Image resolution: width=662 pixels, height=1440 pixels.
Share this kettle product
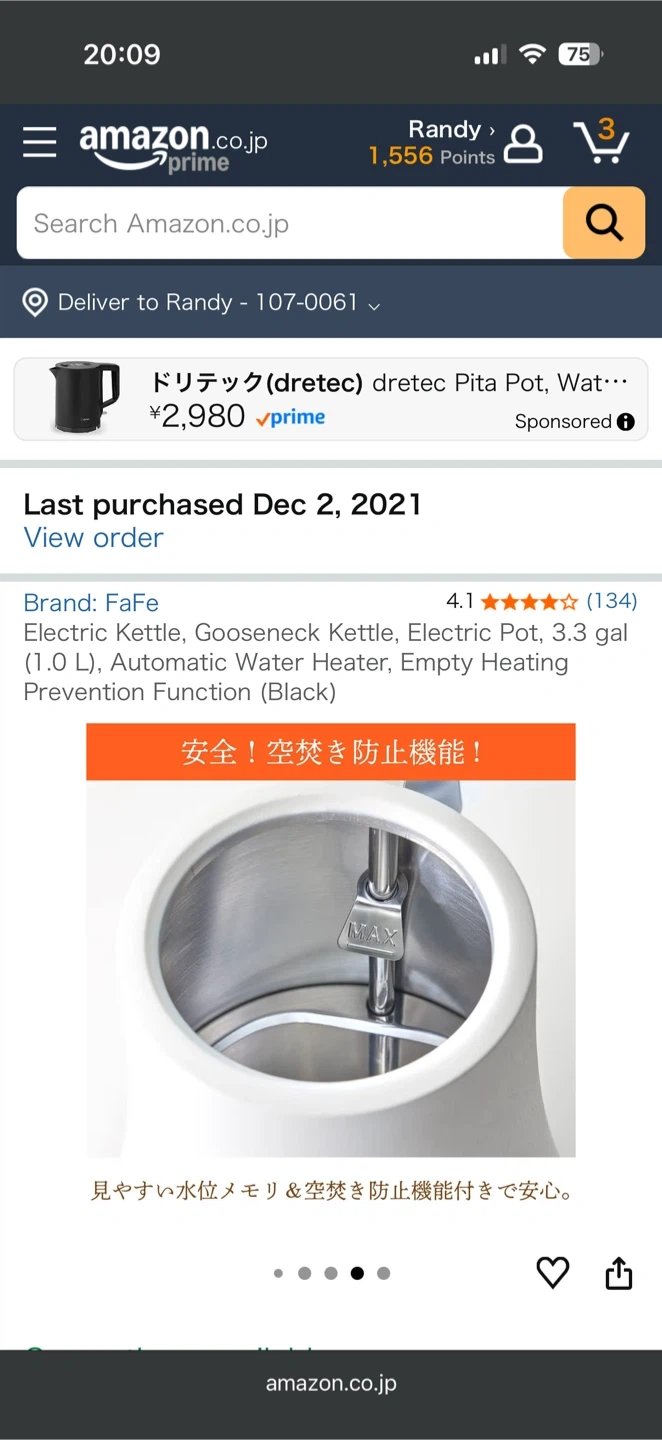[x=619, y=1273]
